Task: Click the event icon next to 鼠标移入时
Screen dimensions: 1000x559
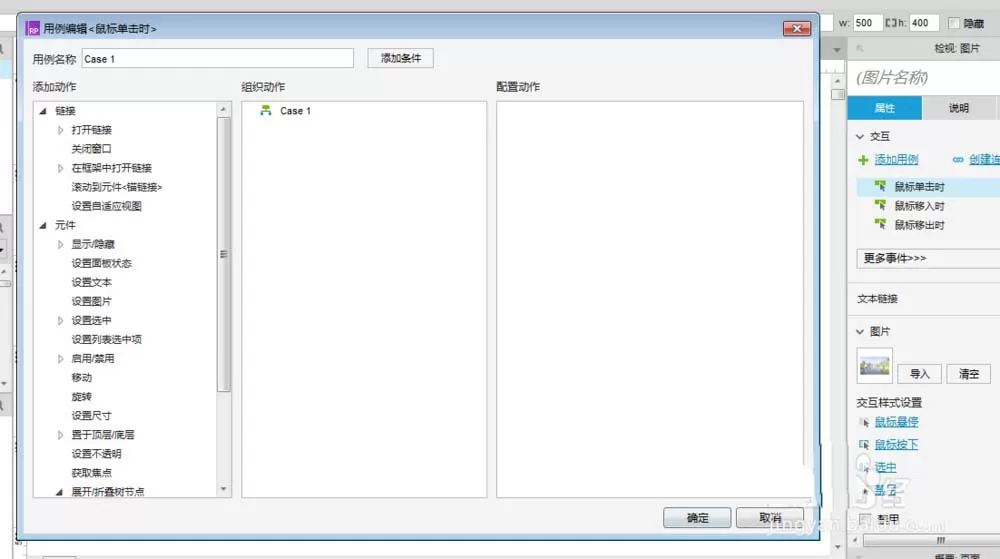Action: point(880,205)
